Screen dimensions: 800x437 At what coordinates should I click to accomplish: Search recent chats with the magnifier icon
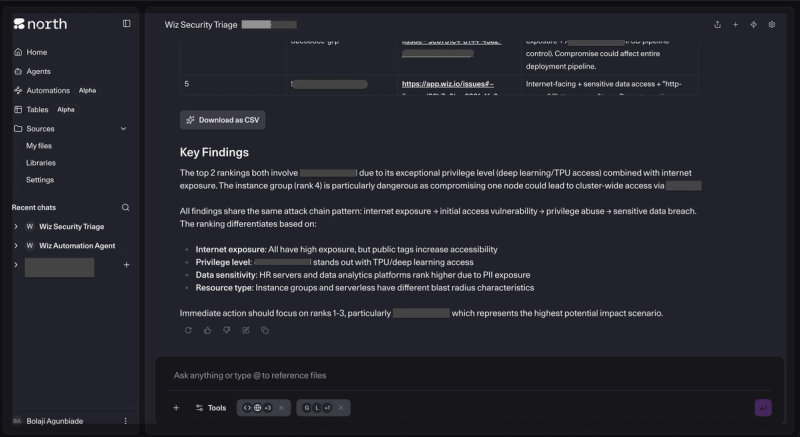pos(126,207)
